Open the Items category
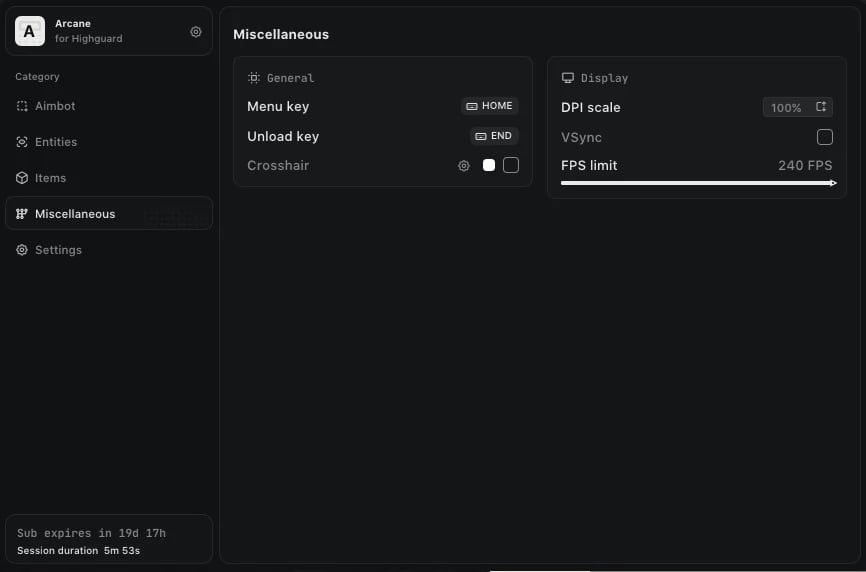 pos(109,178)
